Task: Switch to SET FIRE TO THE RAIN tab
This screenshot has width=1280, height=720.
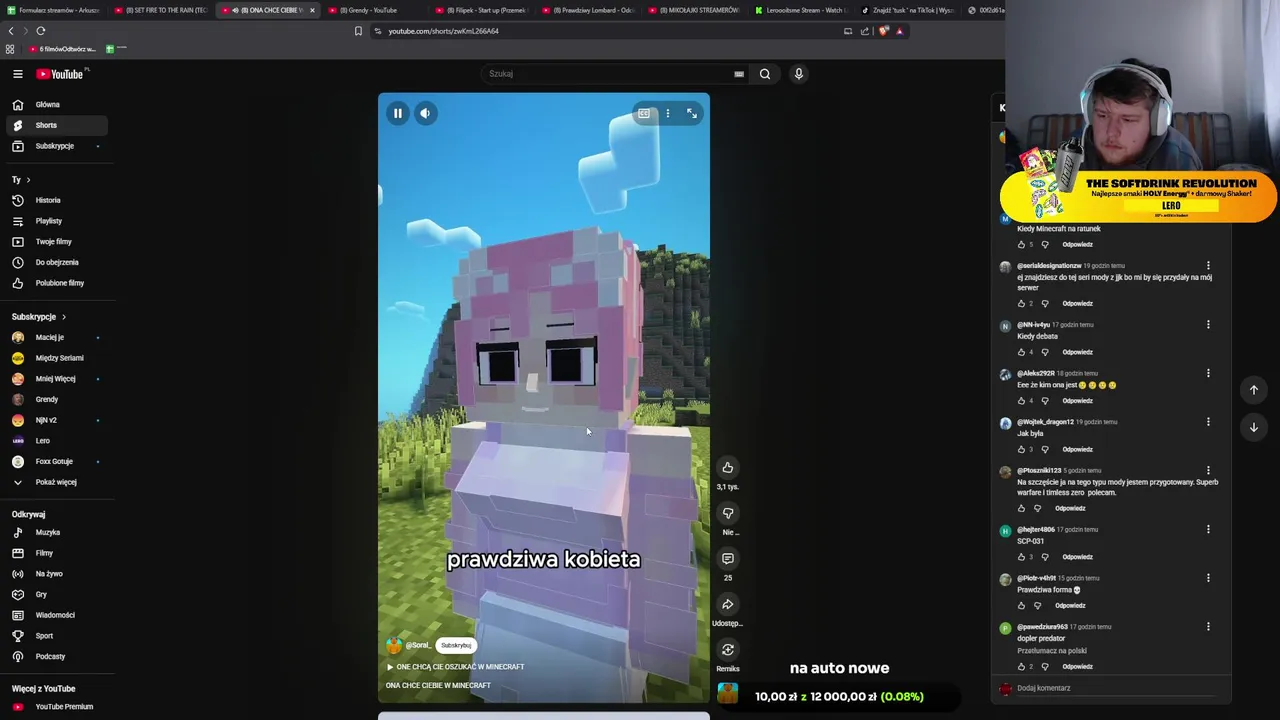Action: click(160, 10)
